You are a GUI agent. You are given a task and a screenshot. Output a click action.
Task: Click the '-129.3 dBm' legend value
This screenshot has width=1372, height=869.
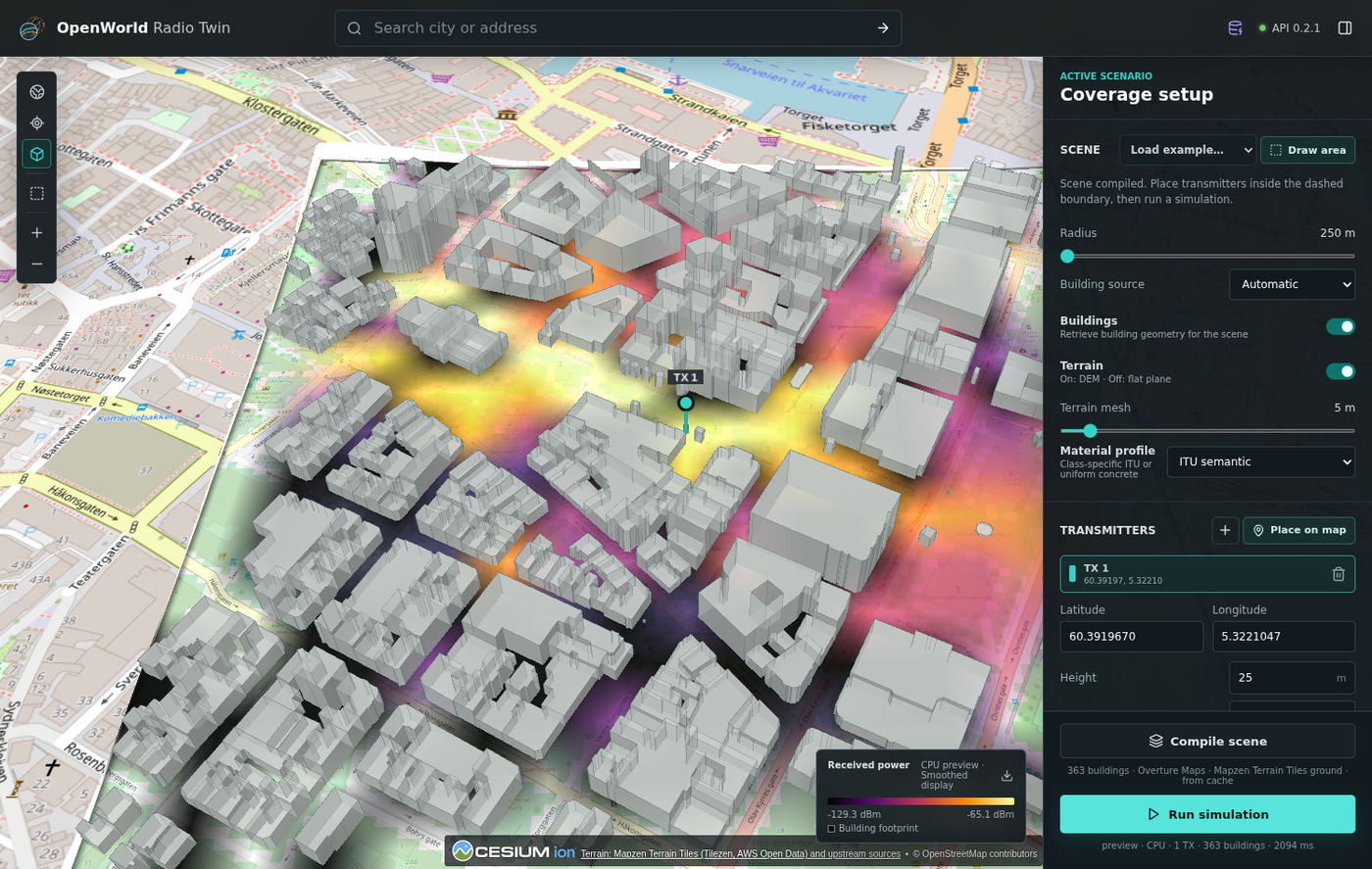(854, 814)
